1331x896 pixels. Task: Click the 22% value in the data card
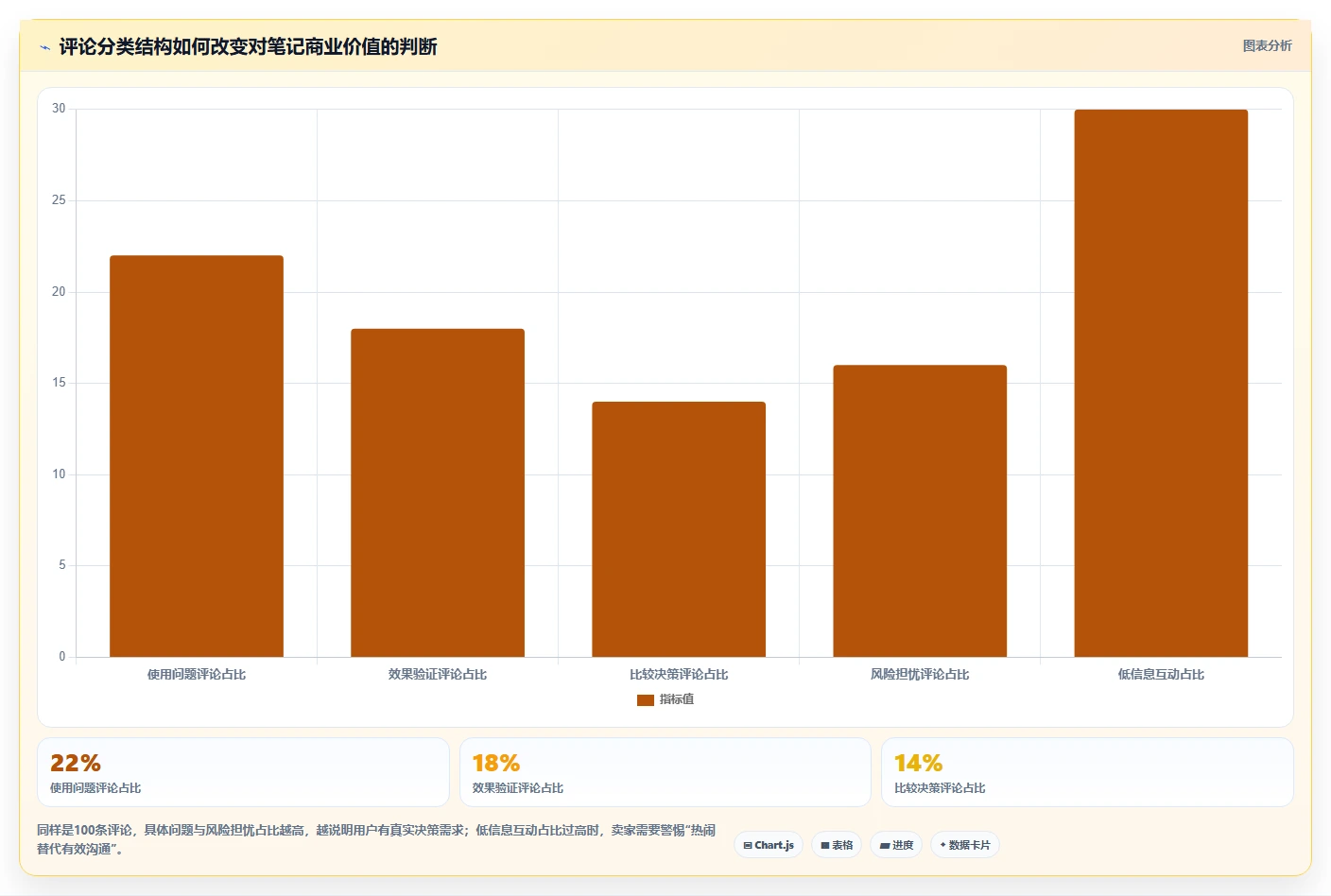click(x=76, y=763)
